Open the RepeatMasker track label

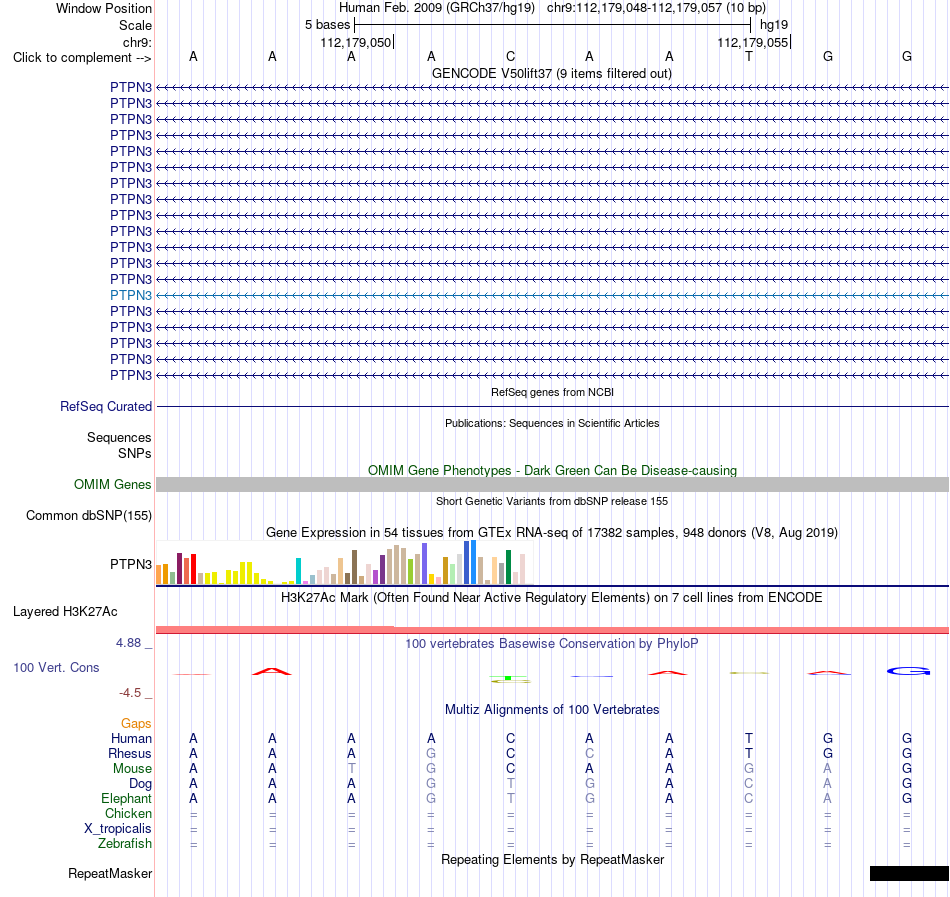(x=110, y=873)
